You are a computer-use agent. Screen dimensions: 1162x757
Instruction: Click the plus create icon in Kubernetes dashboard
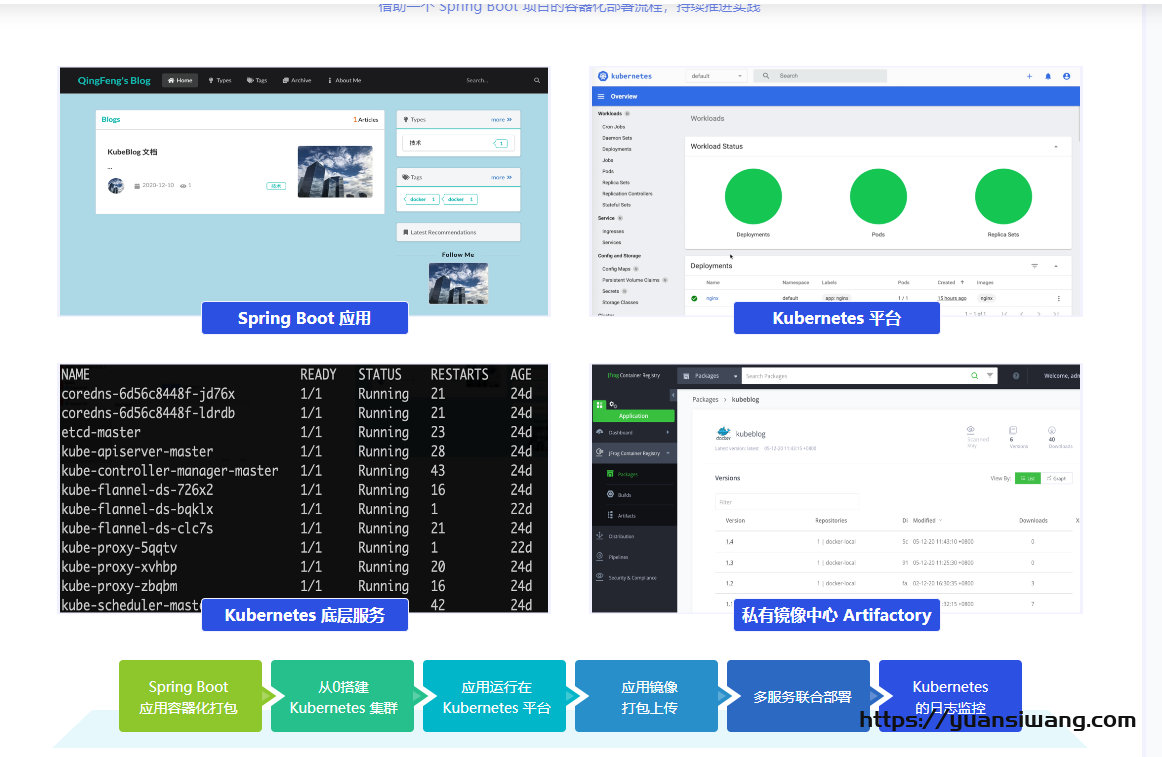1029,76
